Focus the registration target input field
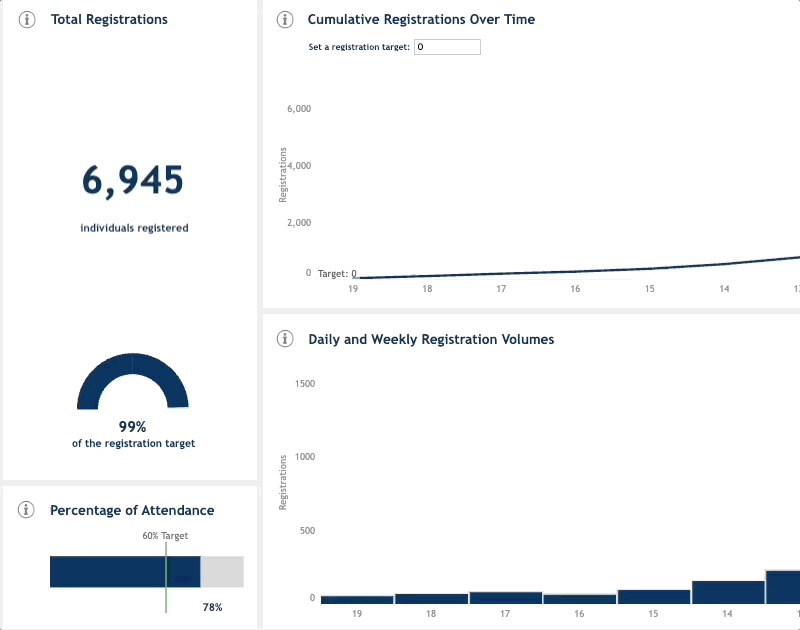The width and height of the screenshot is (800, 630). click(447, 47)
